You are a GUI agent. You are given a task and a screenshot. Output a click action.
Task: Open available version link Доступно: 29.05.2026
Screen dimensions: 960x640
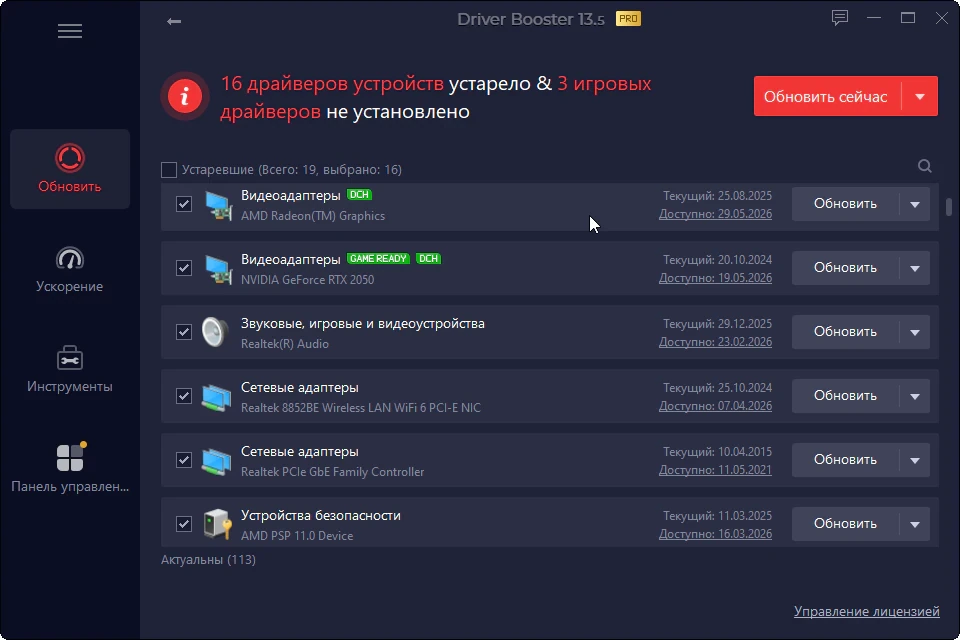pos(715,214)
